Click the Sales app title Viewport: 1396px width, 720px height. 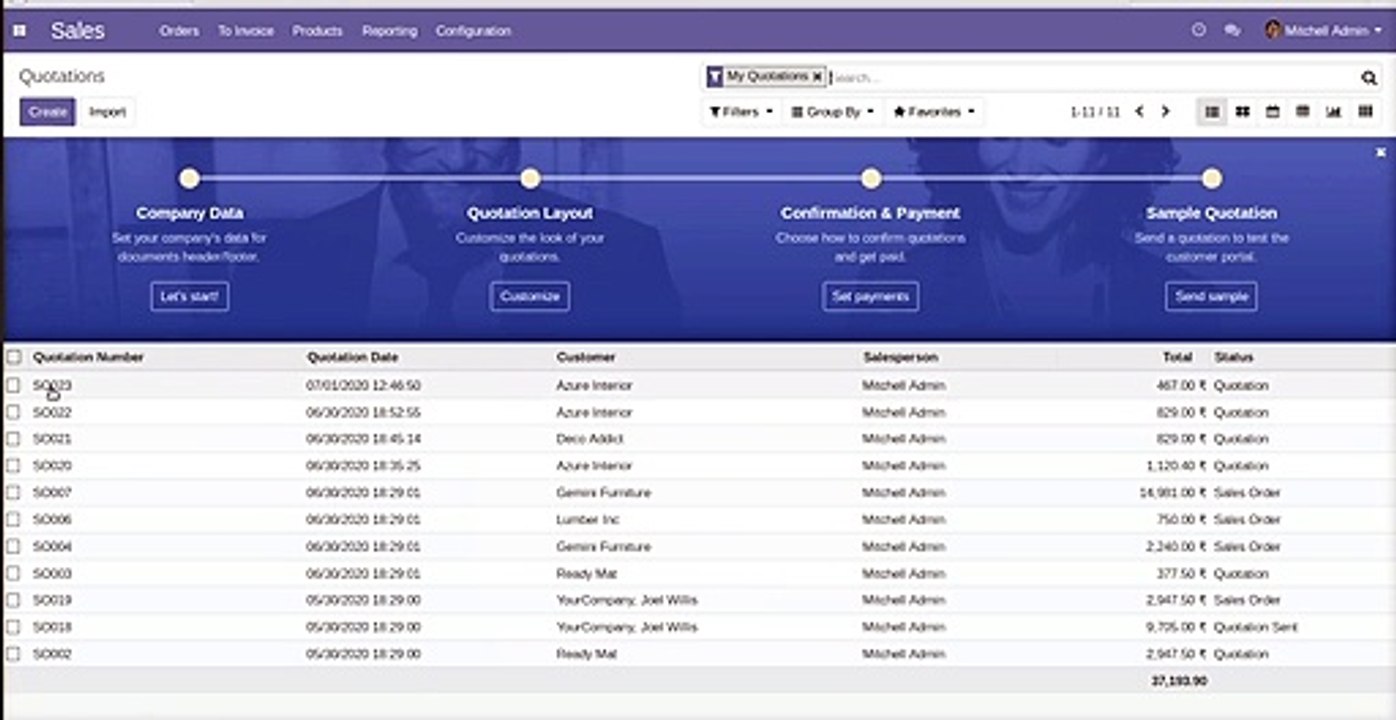(x=77, y=31)
